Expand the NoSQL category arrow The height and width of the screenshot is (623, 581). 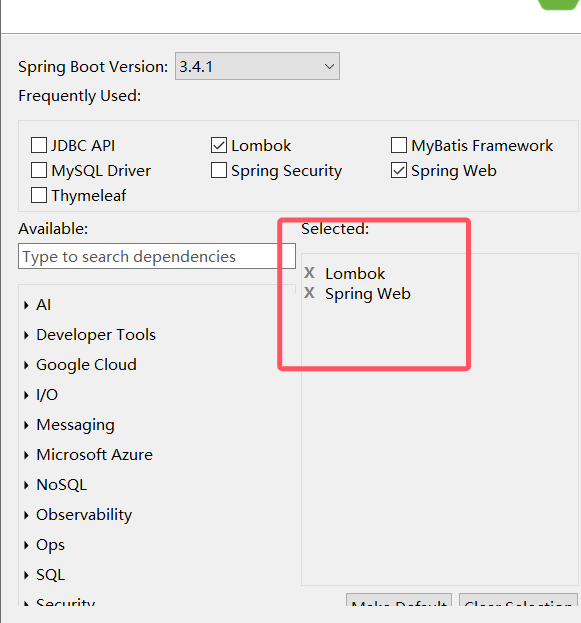26,485
